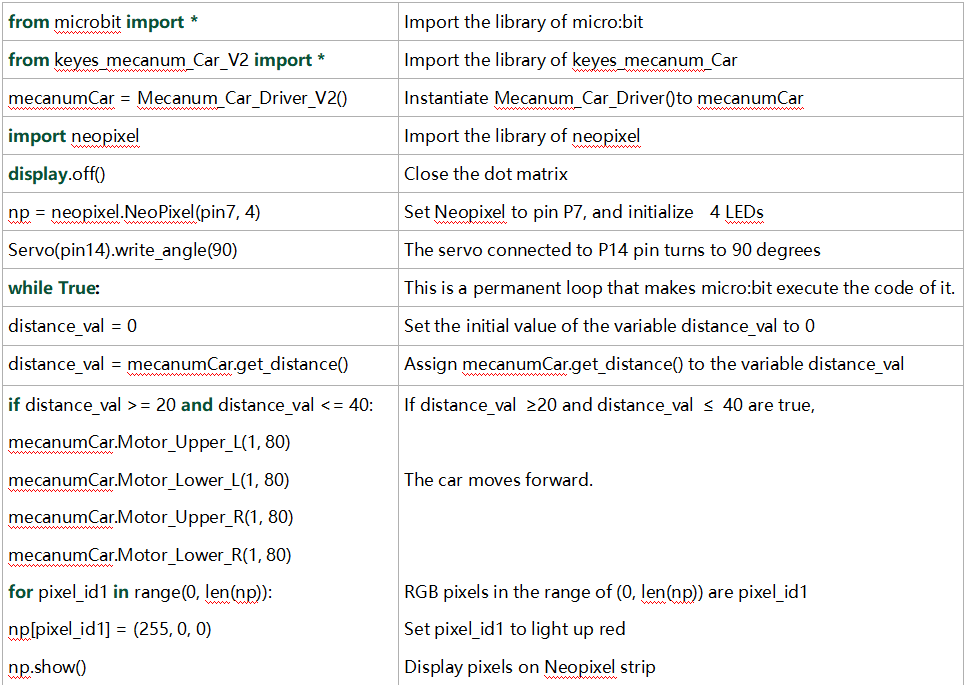
Task: Click the 'Close the dot matrix' description
Action: tap(486, 174)
